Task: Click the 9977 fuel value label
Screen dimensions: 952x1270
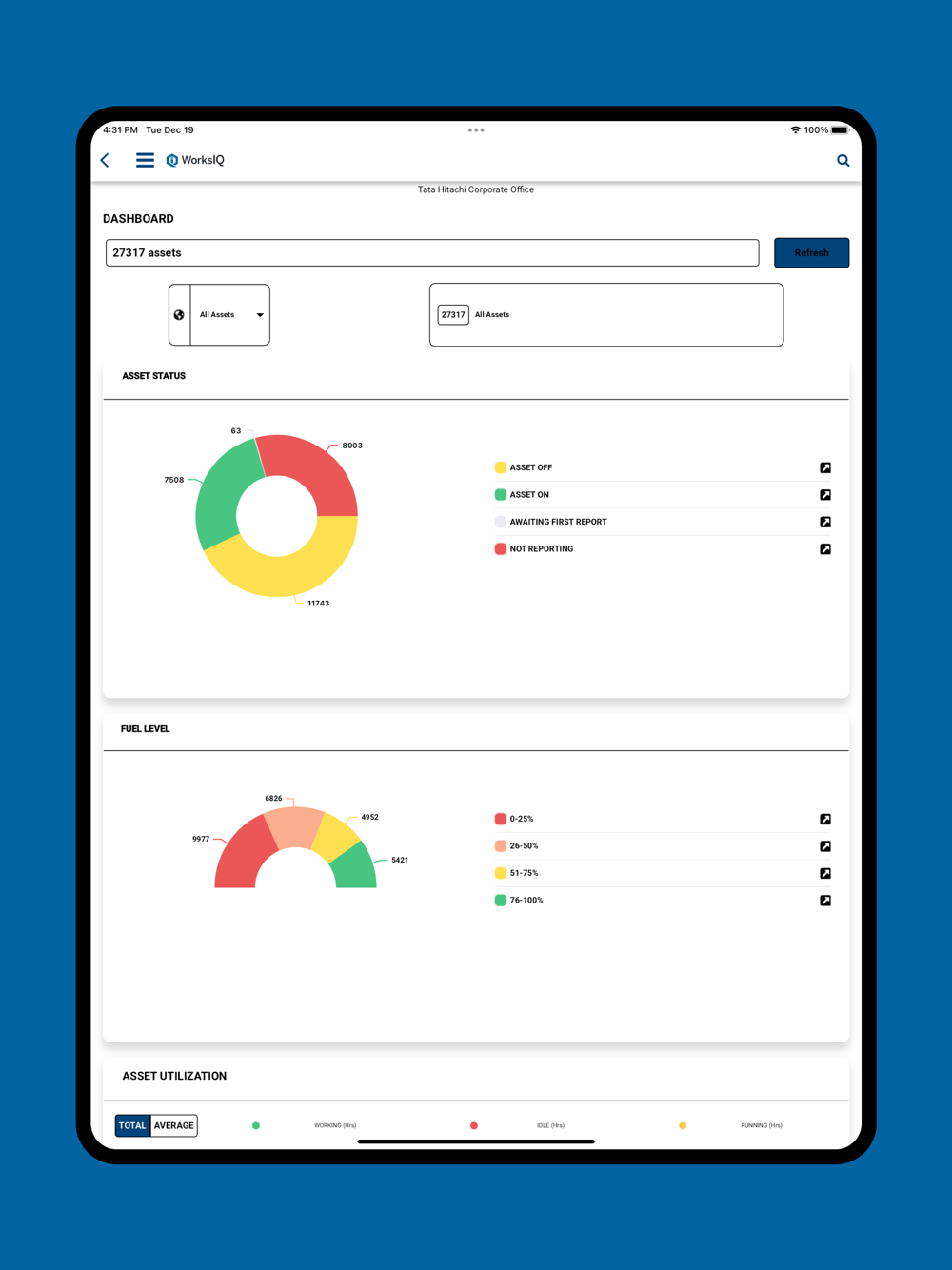Action: (201, 839)
